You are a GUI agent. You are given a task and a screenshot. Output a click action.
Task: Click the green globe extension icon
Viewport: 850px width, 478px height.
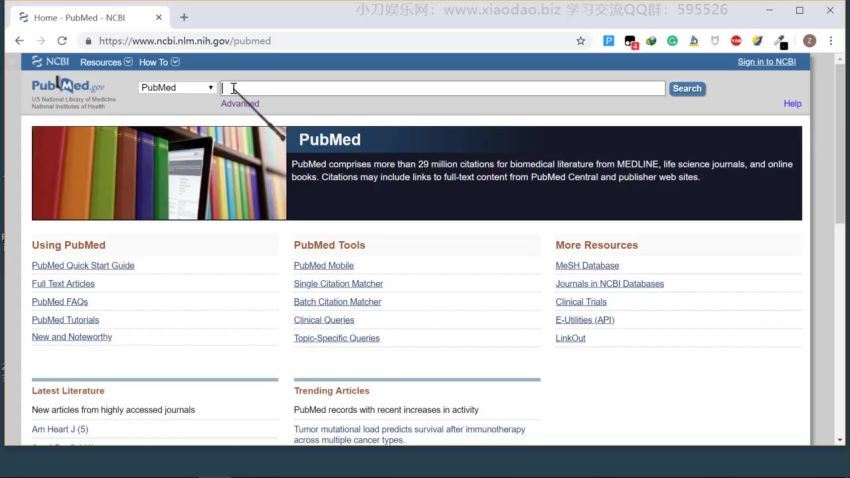click(651, 41)
